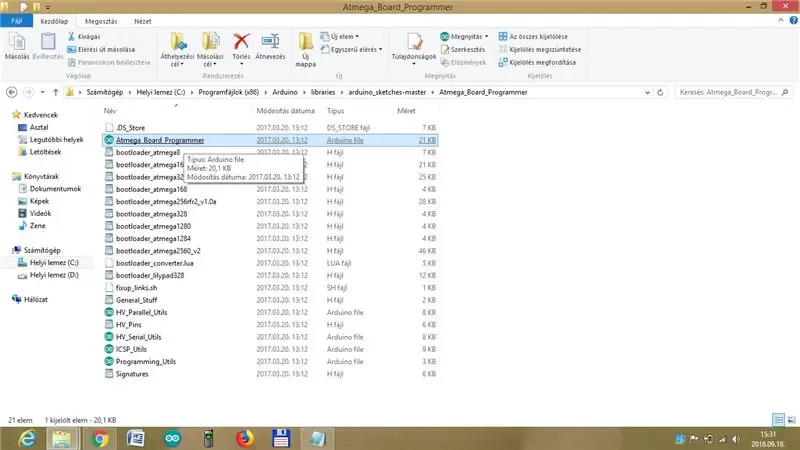Image resolution: width=800 pixels, height=450 pixels.
Task: Click Kijelölés megfordítása in ribbon
Action: (x=537, y=62)
